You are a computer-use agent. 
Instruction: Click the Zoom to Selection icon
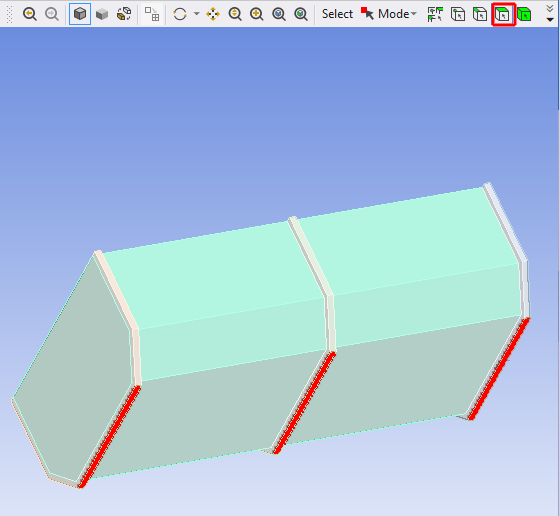point(301,14)
